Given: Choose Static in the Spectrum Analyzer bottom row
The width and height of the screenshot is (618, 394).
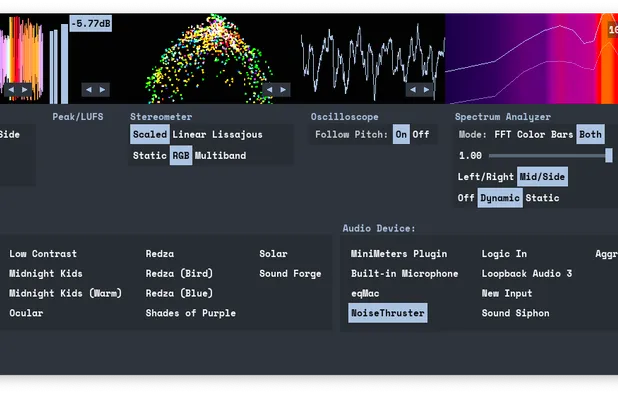Looking at the screenshot, I should [542, 198].
